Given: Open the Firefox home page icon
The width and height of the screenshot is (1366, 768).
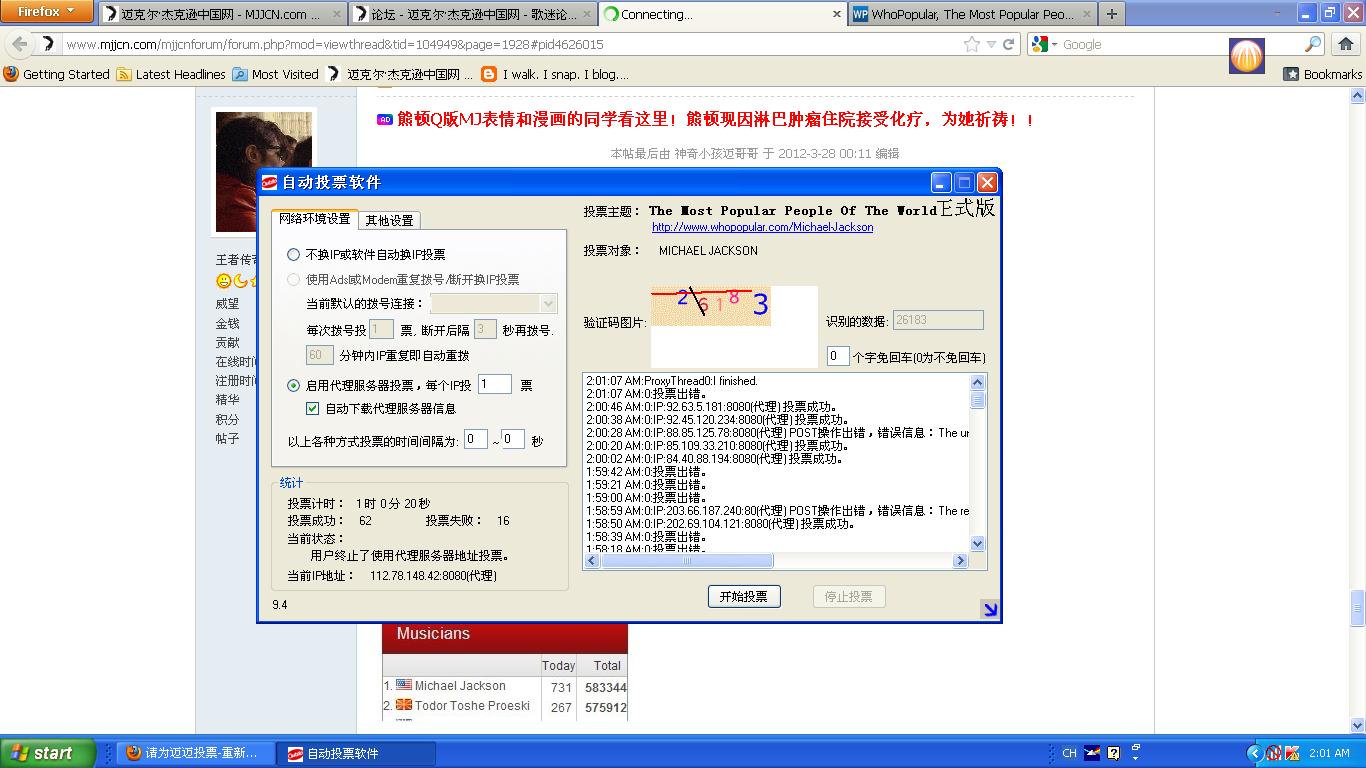Looking at the screenshot, I should (x=1345, y=44).
